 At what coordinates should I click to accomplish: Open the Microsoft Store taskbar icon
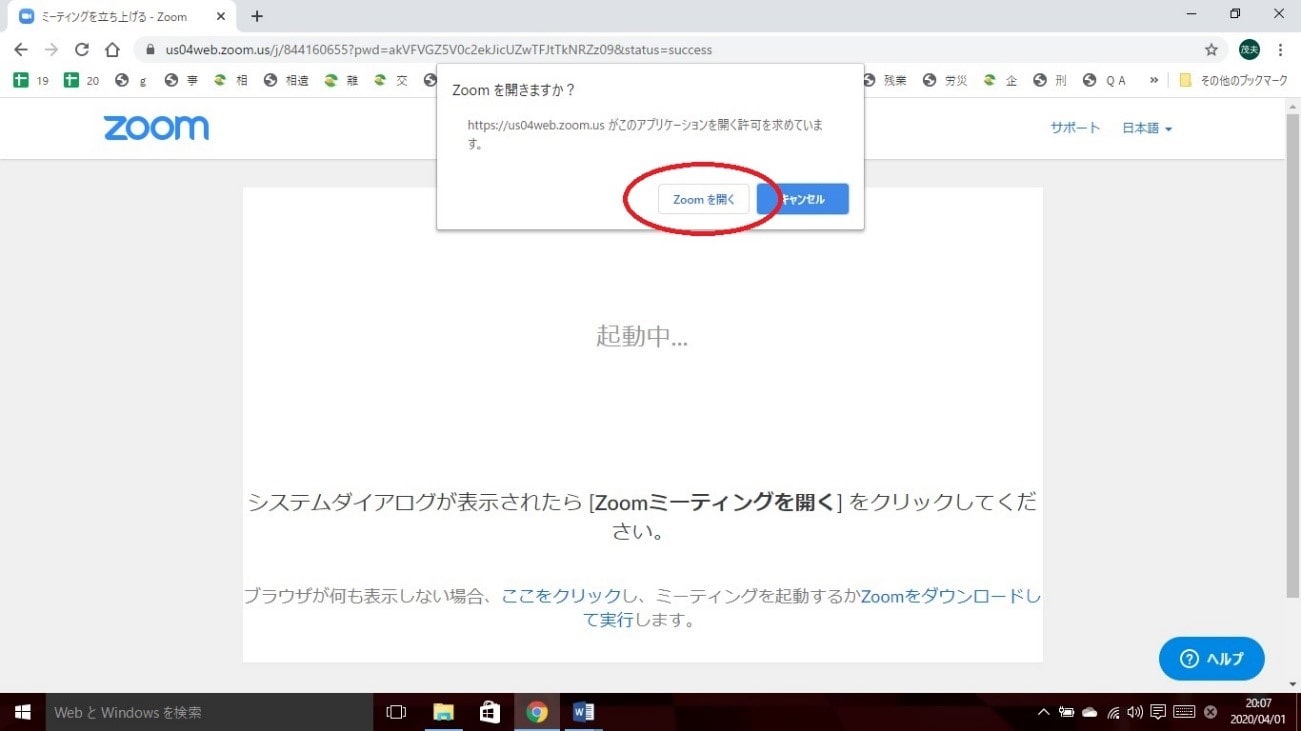coord(490,712)
